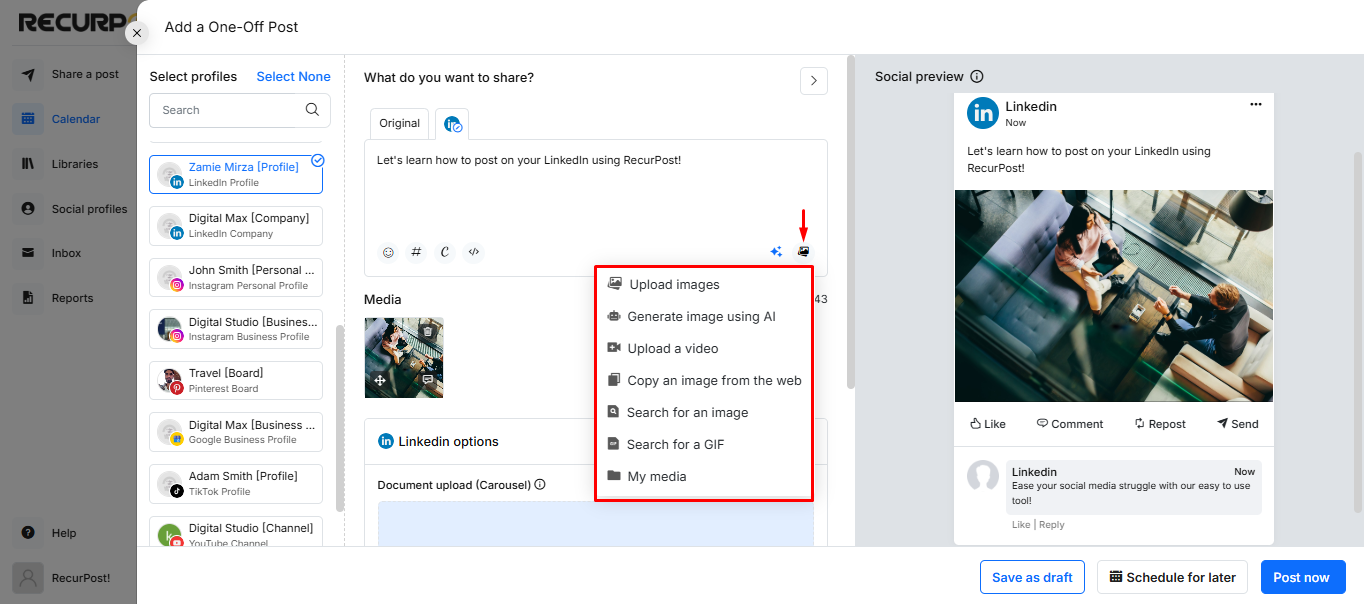The height and width of the screenshot is (604, 1364).
Task: Click the profile search magnifier icon
Action: (x=312, y=110)
